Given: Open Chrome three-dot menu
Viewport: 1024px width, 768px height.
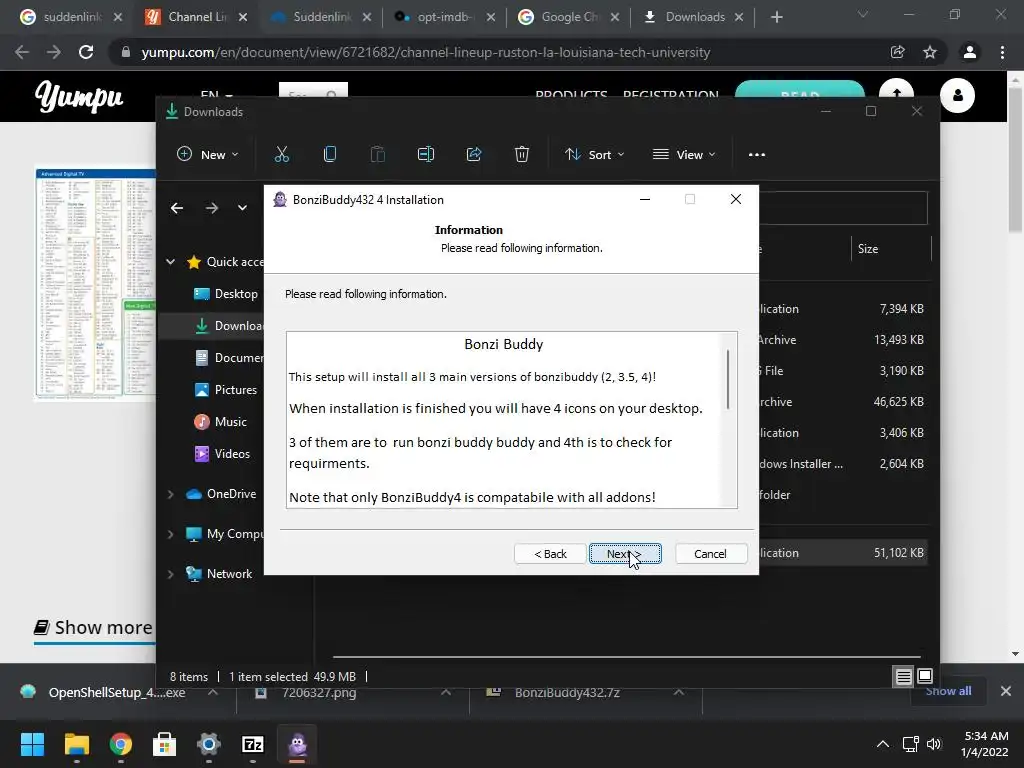Looking at the screenshot, I should [x=1002, y=52].
